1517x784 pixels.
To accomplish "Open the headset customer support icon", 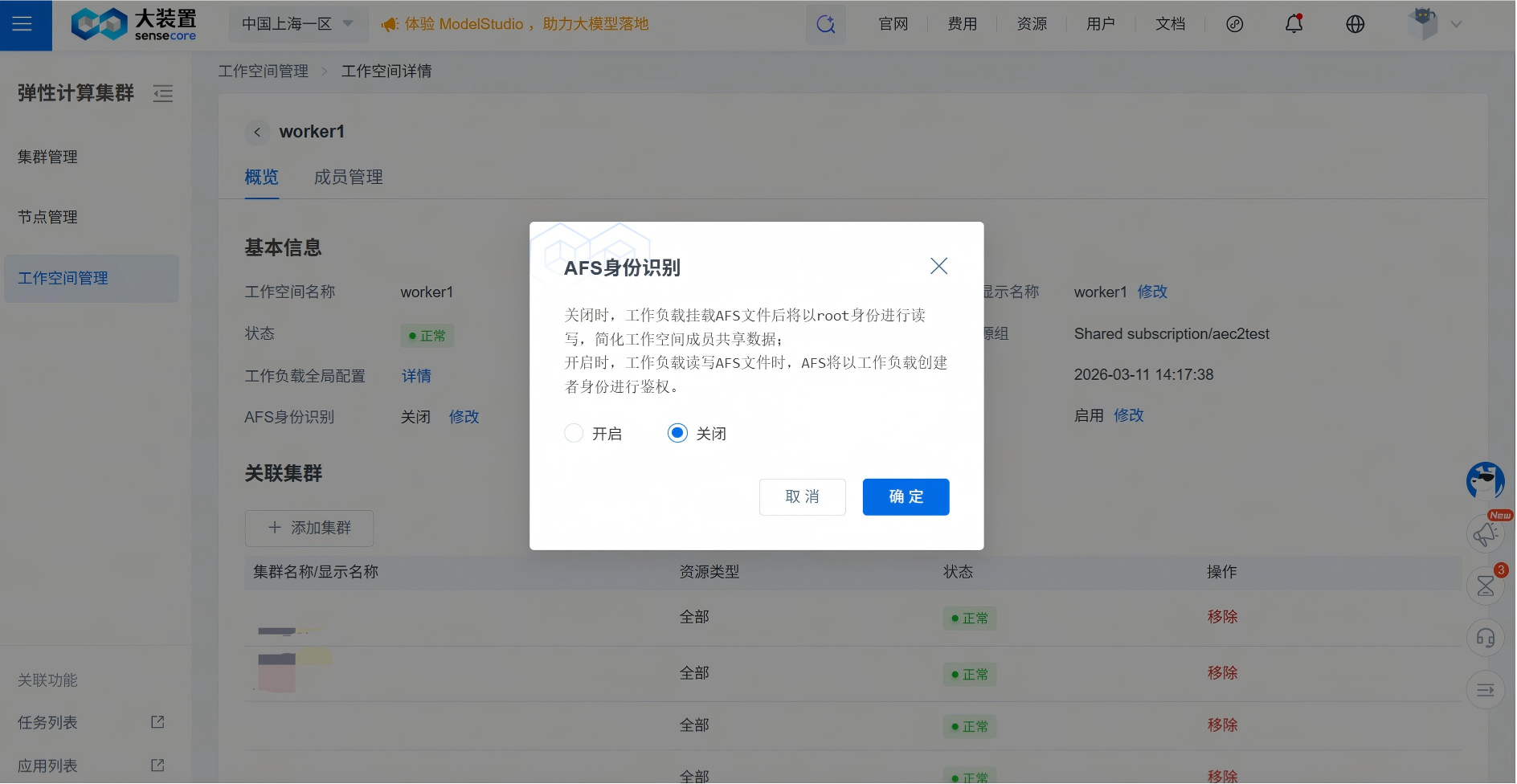I will tap(1485, 638).
